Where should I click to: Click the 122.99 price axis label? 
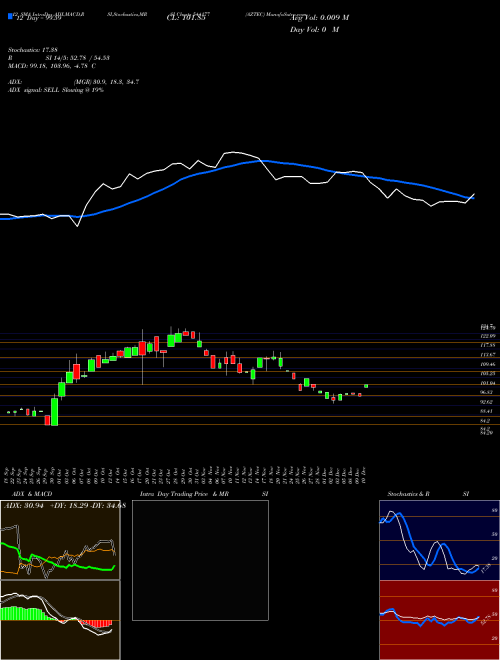pos(487,336)
